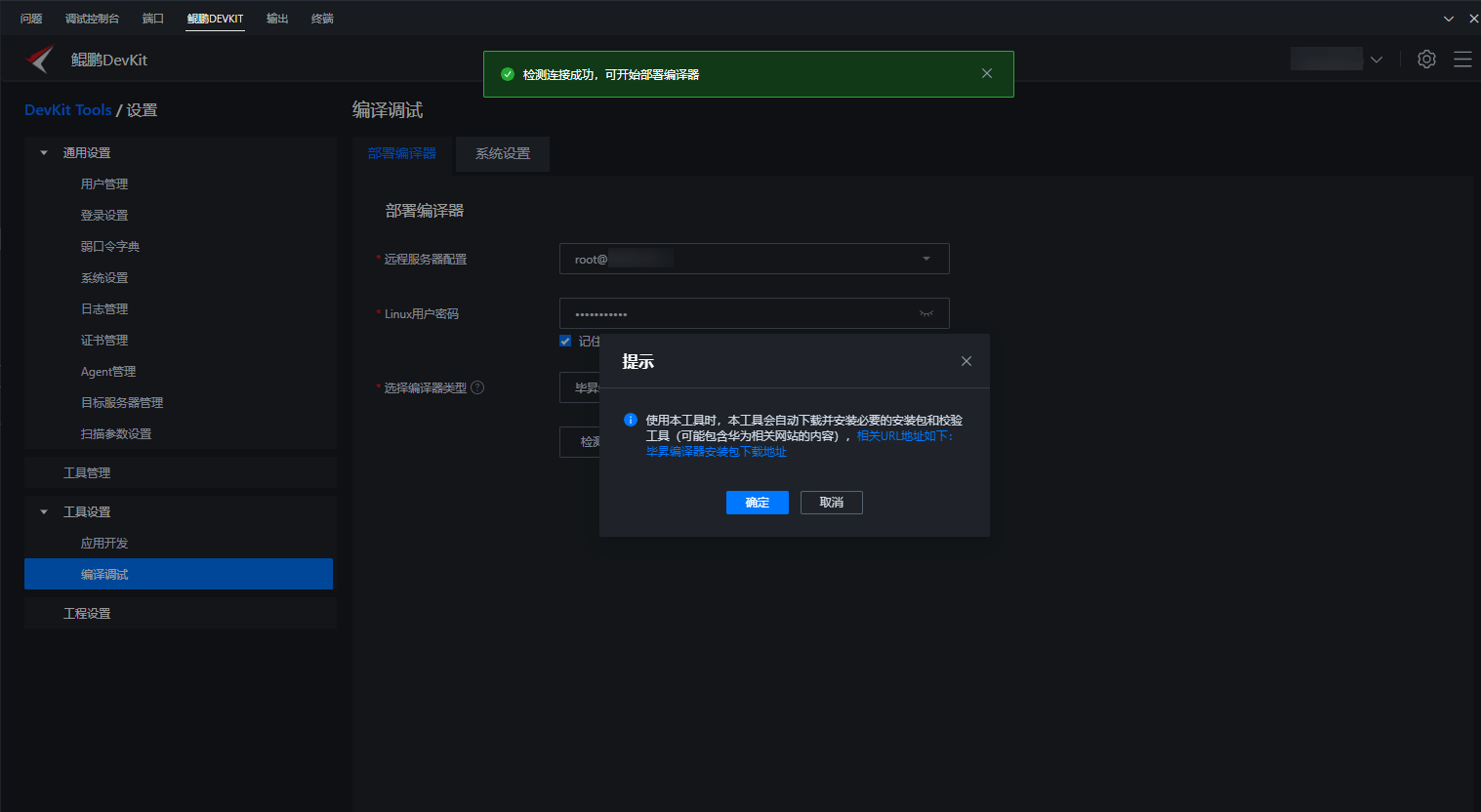Focus the Linux用户密码 input field
Viewport: 1481px width, 812px height.
[x=754, y=313]
